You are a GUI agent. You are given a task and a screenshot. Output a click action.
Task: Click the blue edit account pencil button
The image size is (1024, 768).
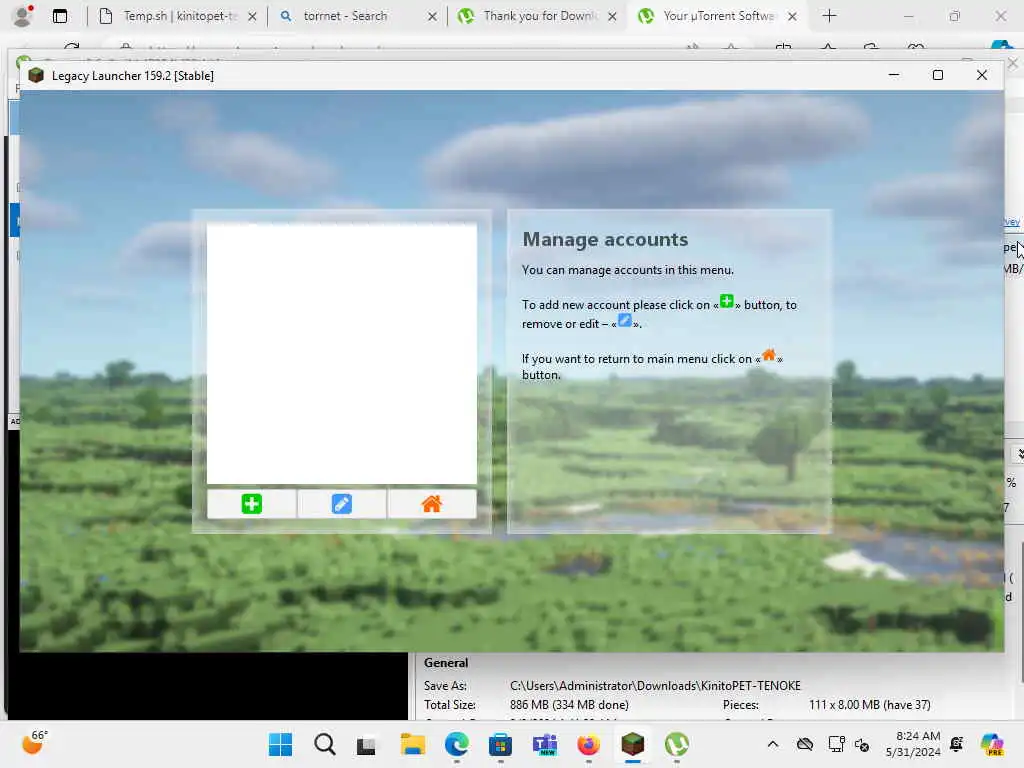(x=342, y=504)
